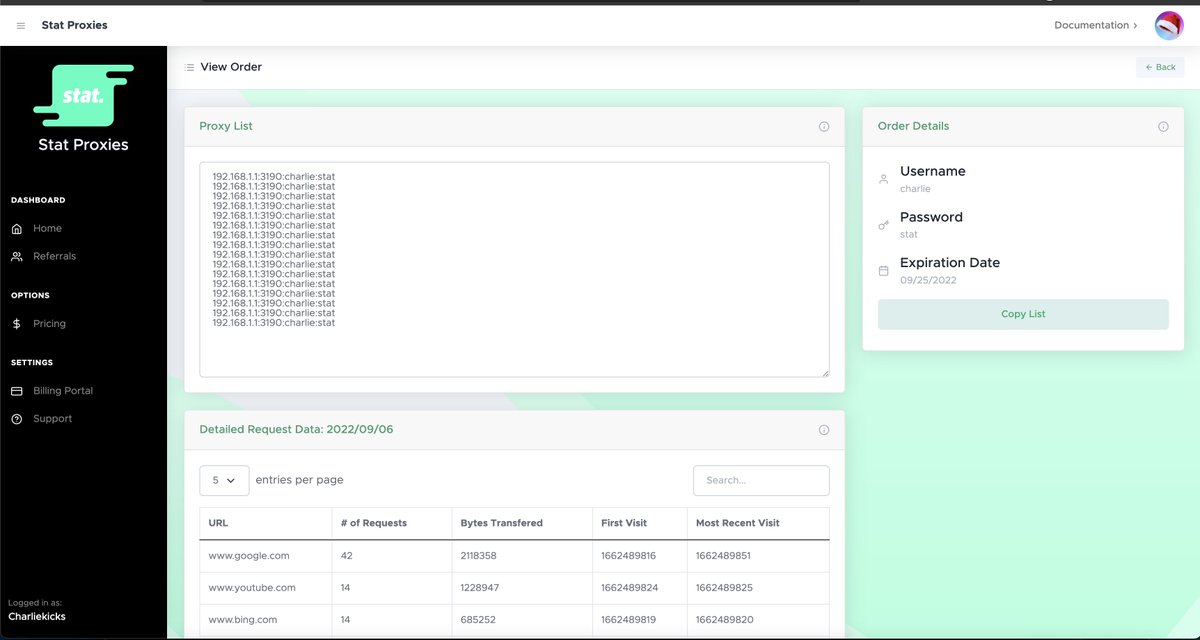The image size is (1200, 640).
Task: Click the Detailed Request Data info icon
Action: click(824, 430)
